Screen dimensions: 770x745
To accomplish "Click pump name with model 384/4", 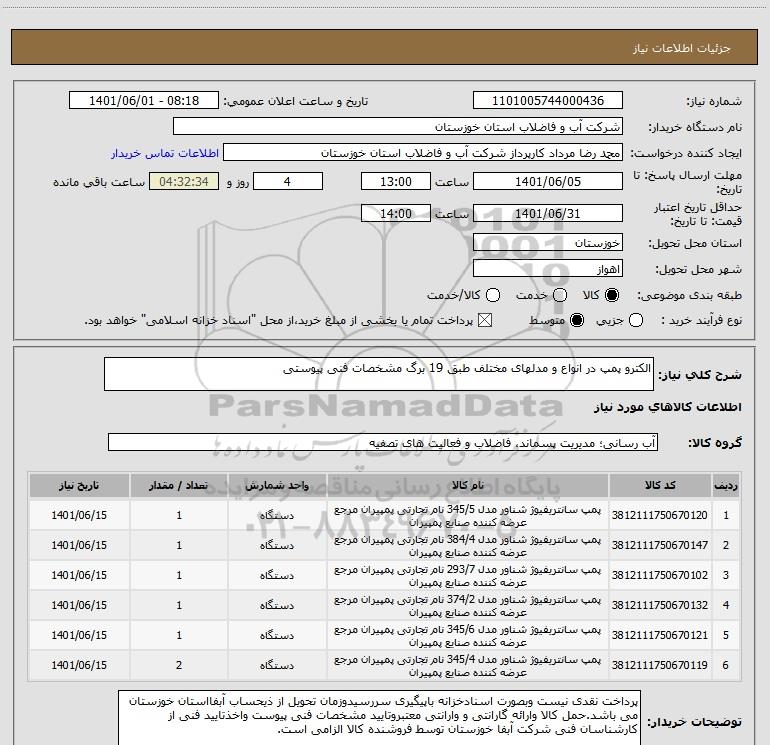I will 468,546.
